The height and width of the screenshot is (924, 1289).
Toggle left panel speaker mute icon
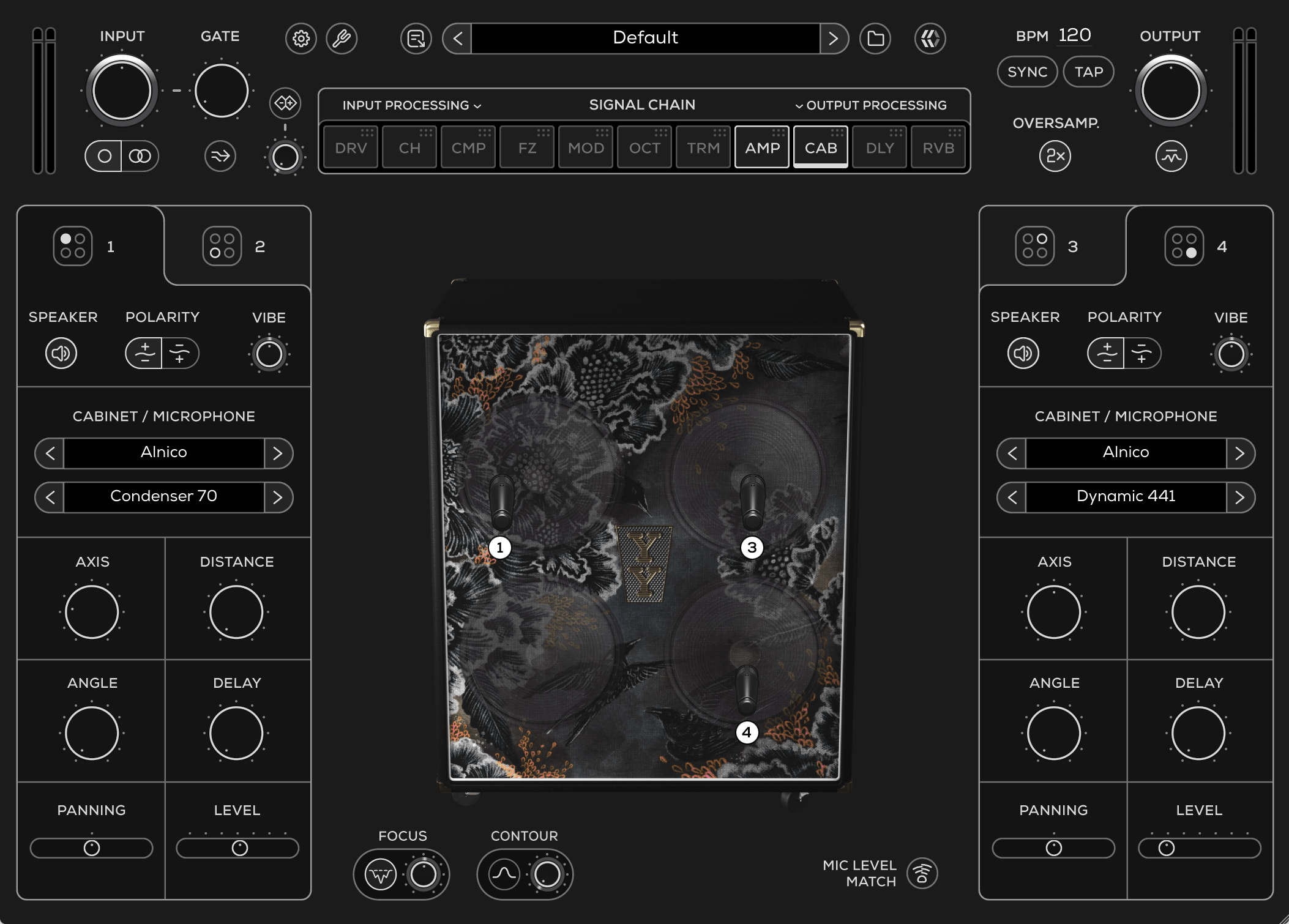(61, 353)
